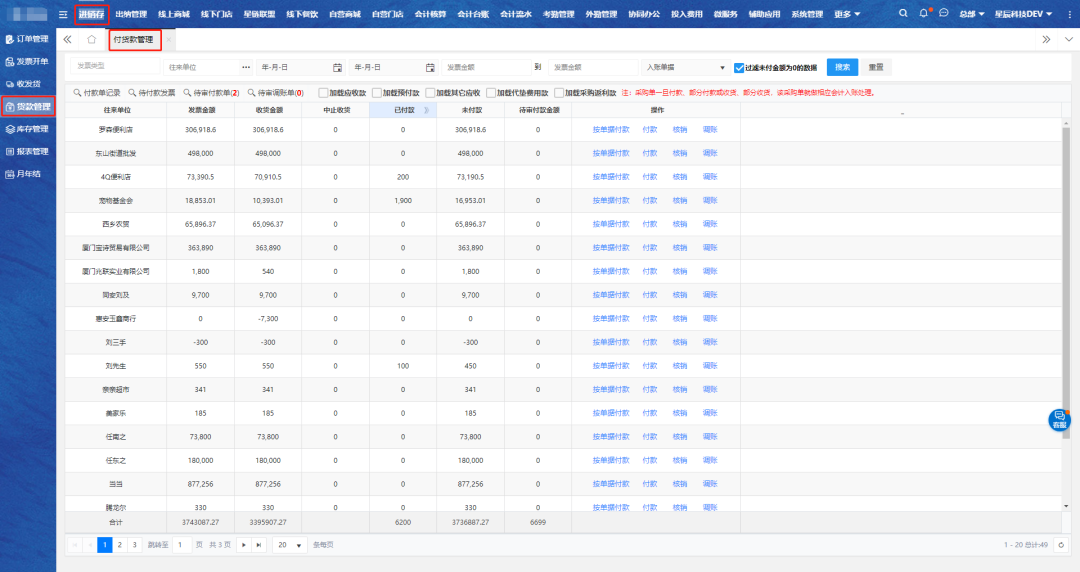Select 库存管理 in the left sidebar

tap(28, 129)
